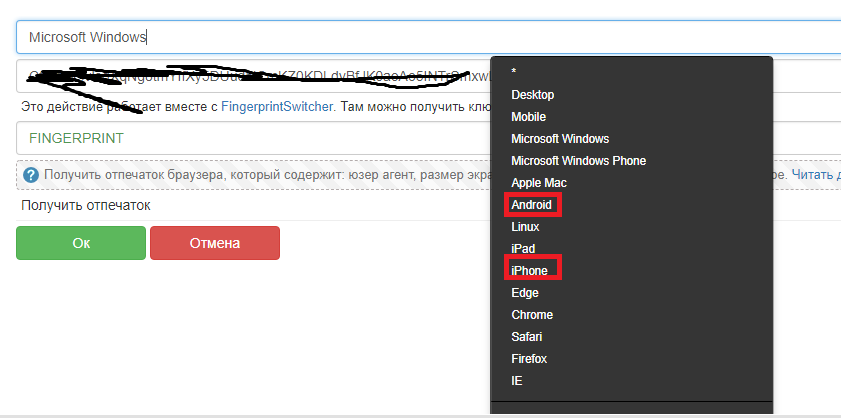Click the FINGERPRINT variable input field
Viewport: 841px width, 418px height.
click(250, 138)
